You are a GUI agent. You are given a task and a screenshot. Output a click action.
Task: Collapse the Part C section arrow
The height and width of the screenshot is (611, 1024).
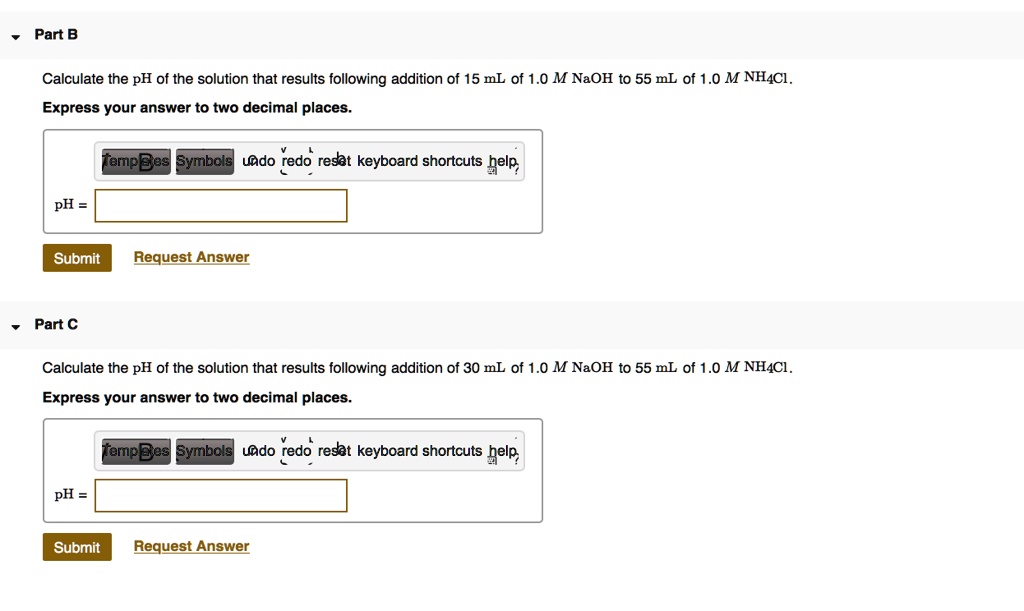[15, 326]
